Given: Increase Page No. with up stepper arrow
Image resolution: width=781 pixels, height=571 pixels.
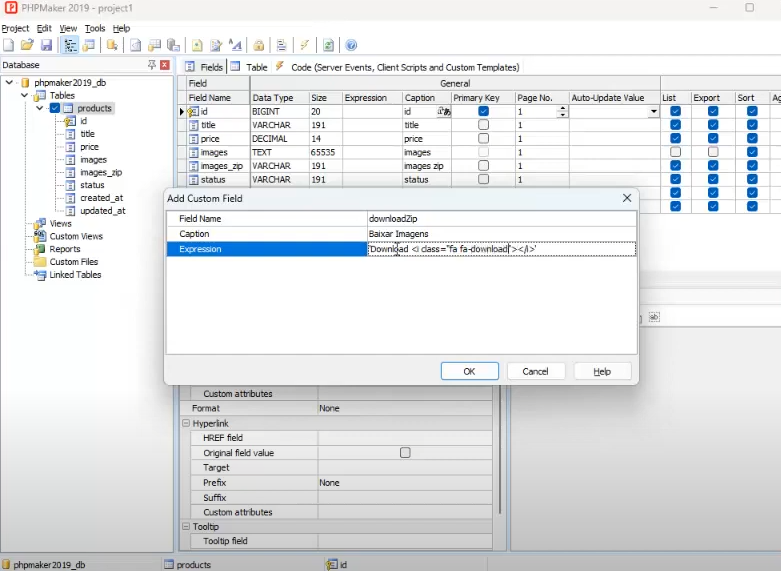Looking at the screenshot, I should click(x=562, y=109).
